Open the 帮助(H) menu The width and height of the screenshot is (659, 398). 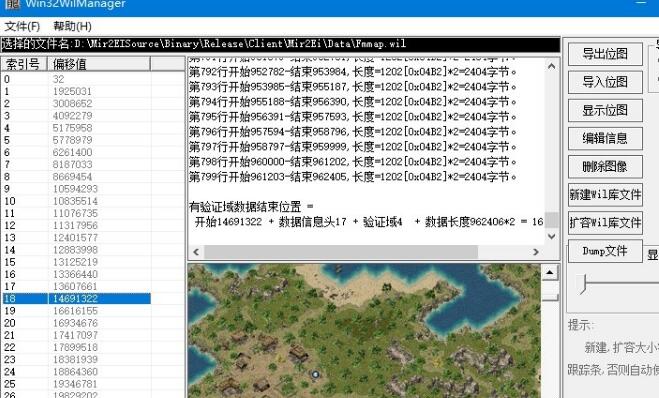(x=72, y=26)
